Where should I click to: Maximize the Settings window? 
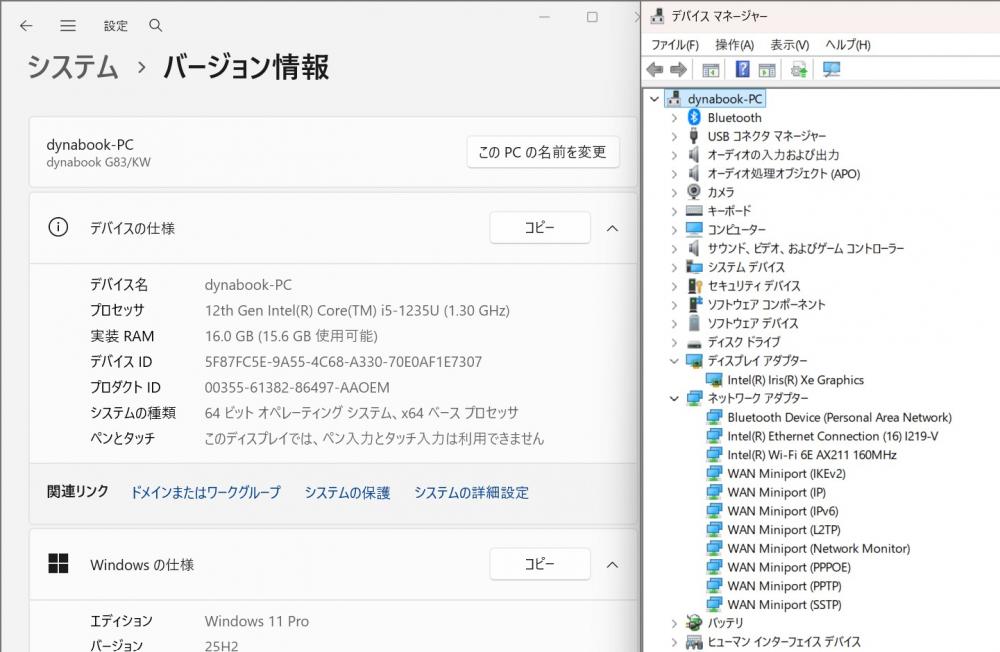(592, 17)
